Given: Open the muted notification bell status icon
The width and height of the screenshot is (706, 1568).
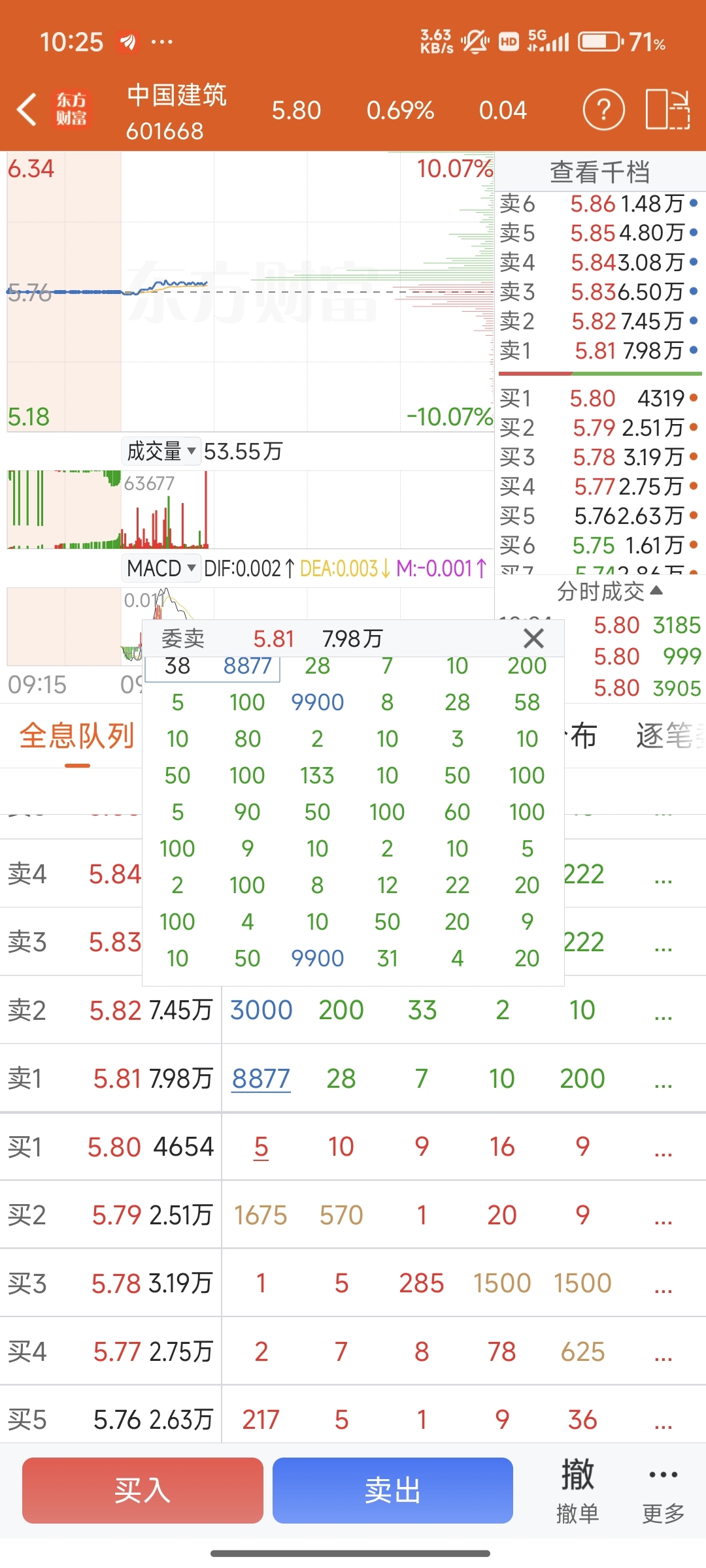Looking at the screenshot, I should (475, 42).
